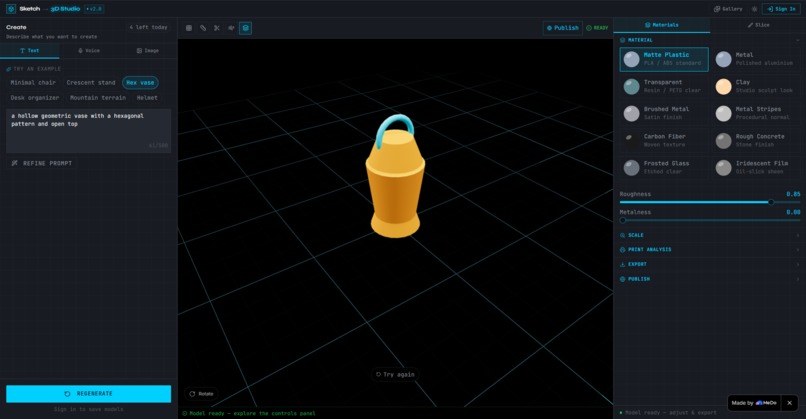Pick the Mountain terrain example
Viewport: 806px width, 419px height.
(98, 98)
